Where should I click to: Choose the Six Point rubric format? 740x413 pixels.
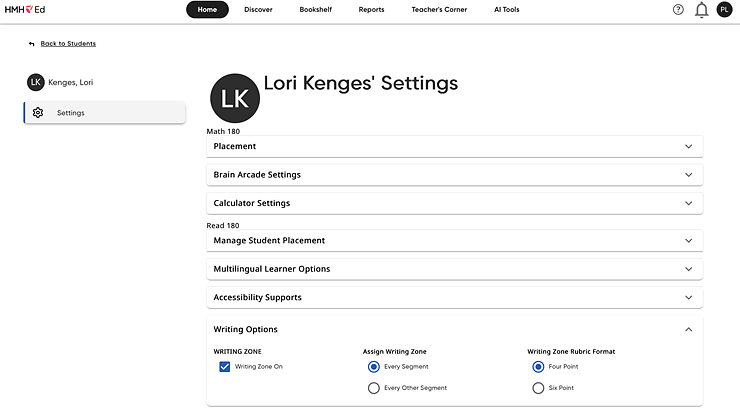[x=538, y=388]
